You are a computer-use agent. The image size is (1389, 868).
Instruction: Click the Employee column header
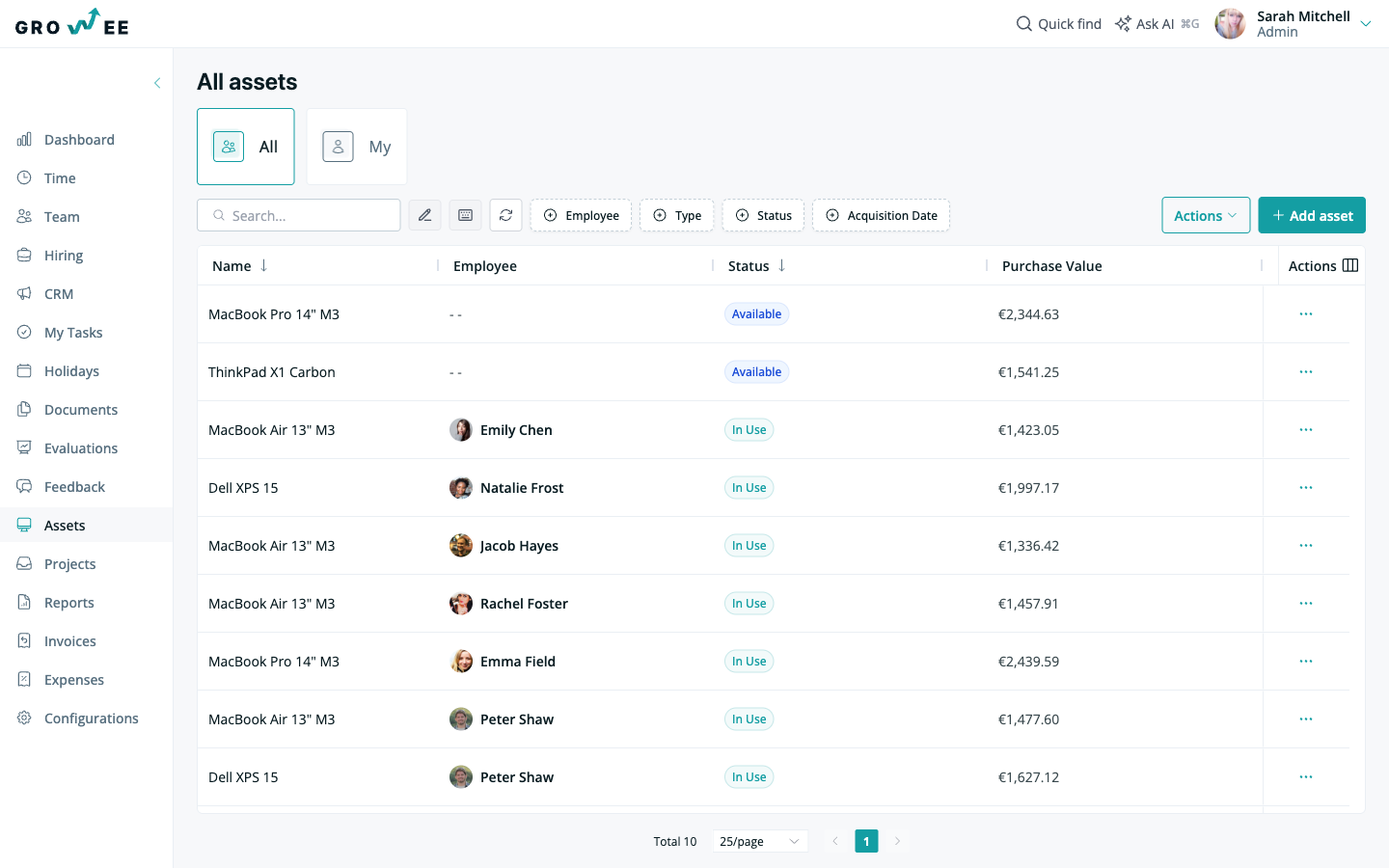pos(485,266)
